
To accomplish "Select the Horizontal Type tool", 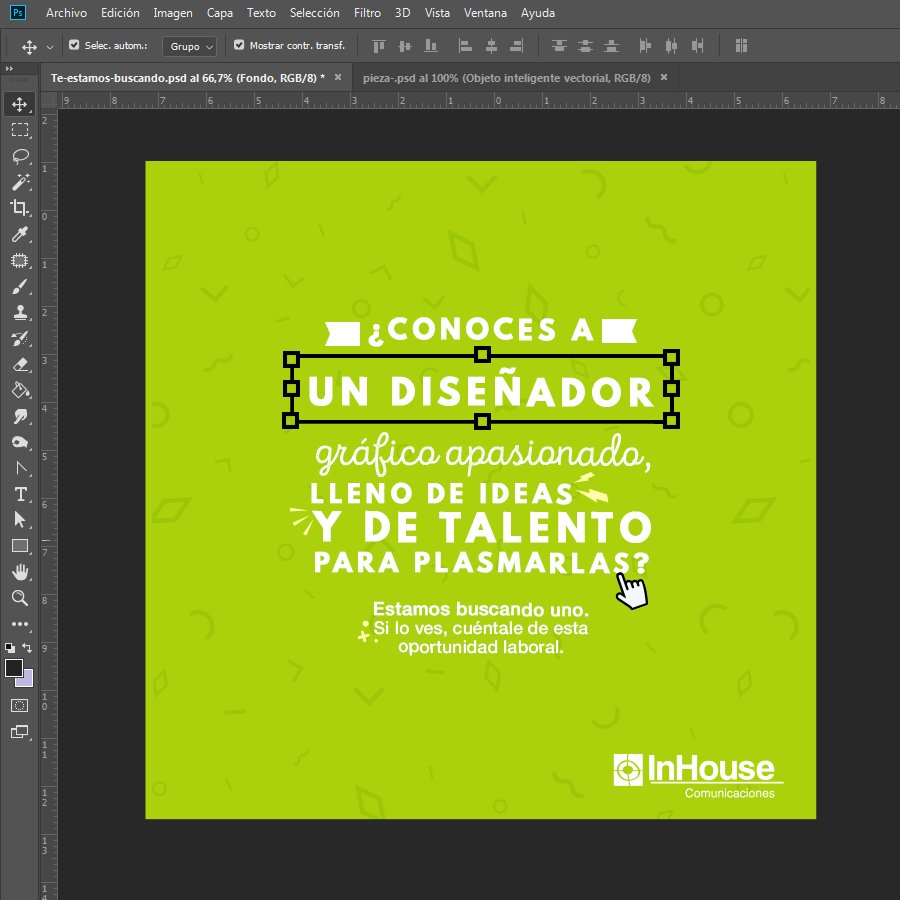I will point(20,494).
